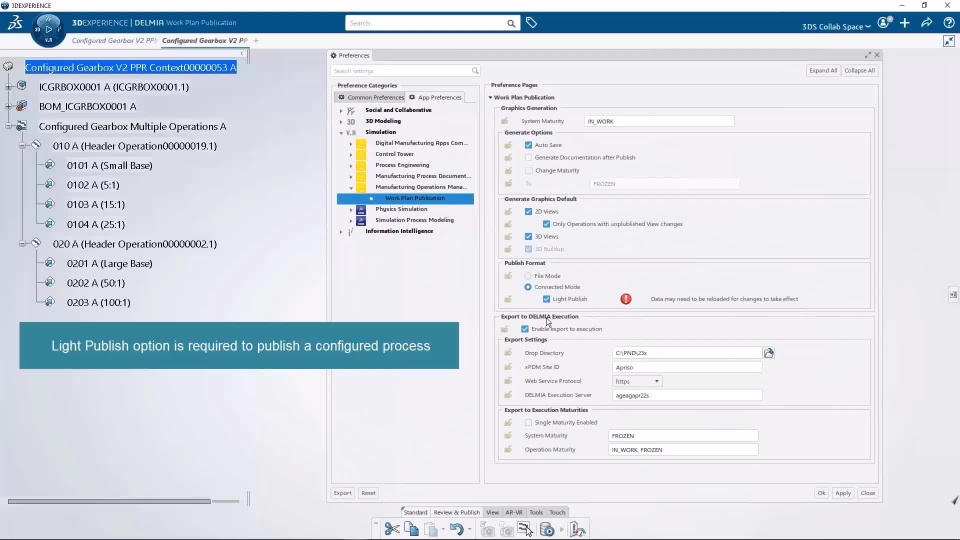Open the tag (6WTags) icon
This screenshot has width=960, height=540.
(531, 23)
